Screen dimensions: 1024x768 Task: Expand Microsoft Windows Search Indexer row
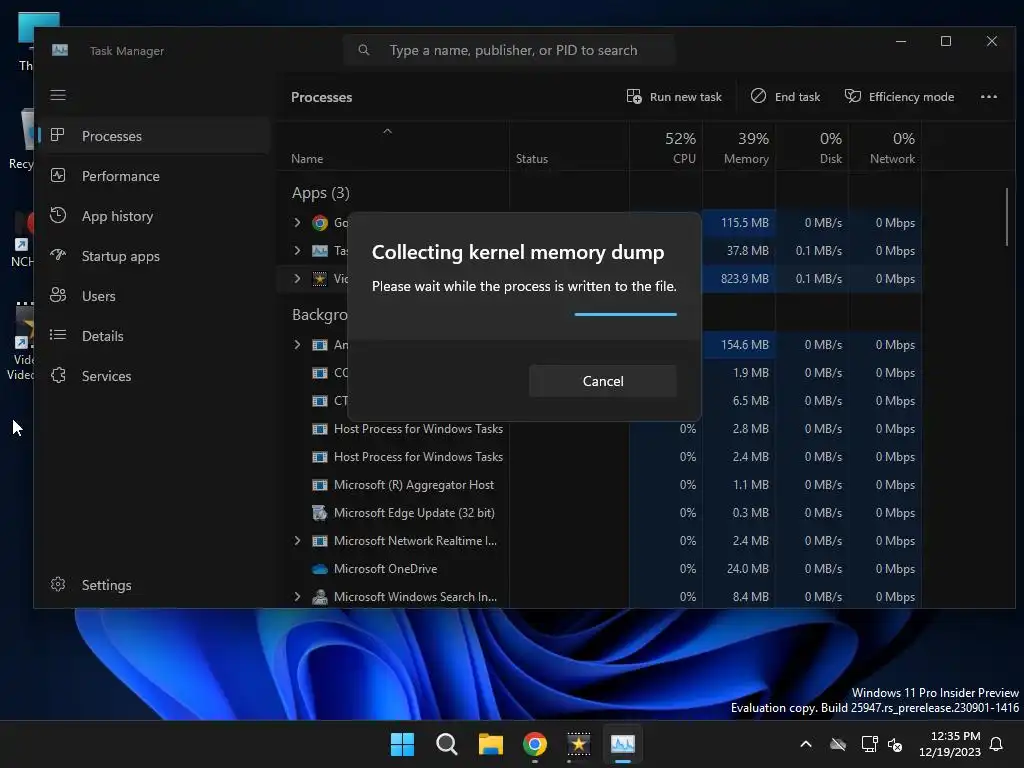297,596
